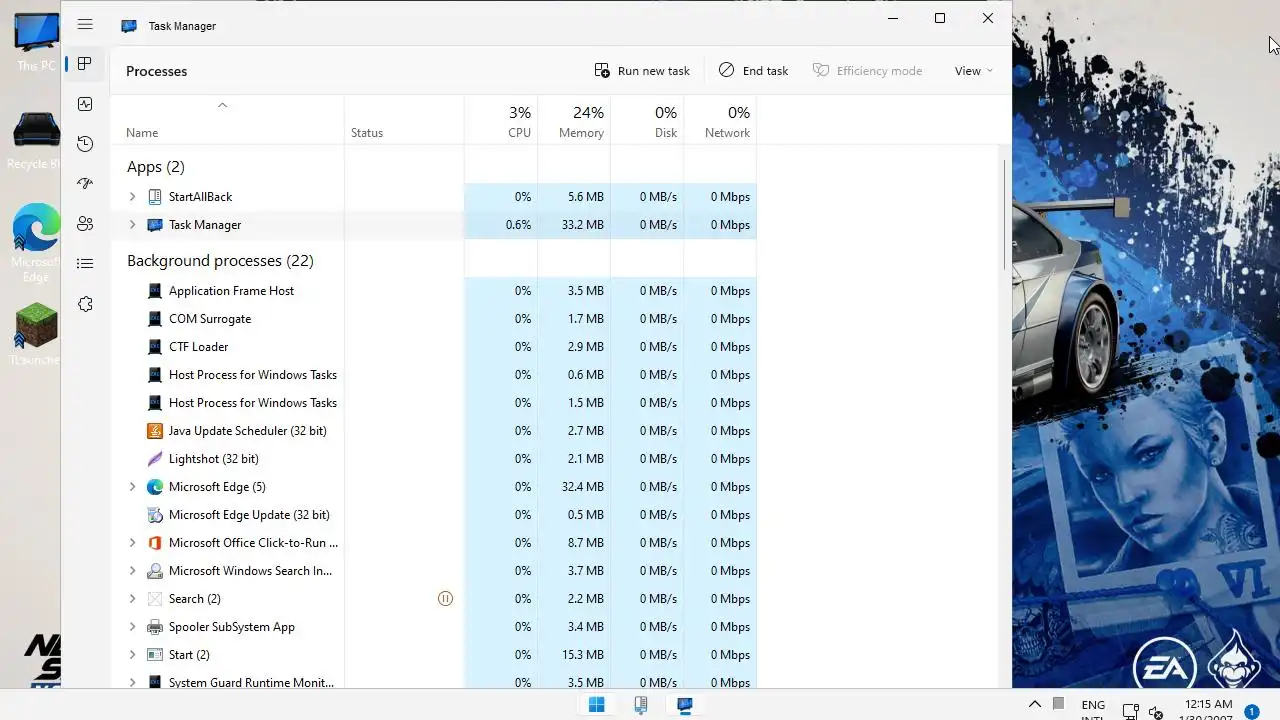Expand the Task Manager process group
The height and width of the screenshot is (720, 1280).
(132, 225)
